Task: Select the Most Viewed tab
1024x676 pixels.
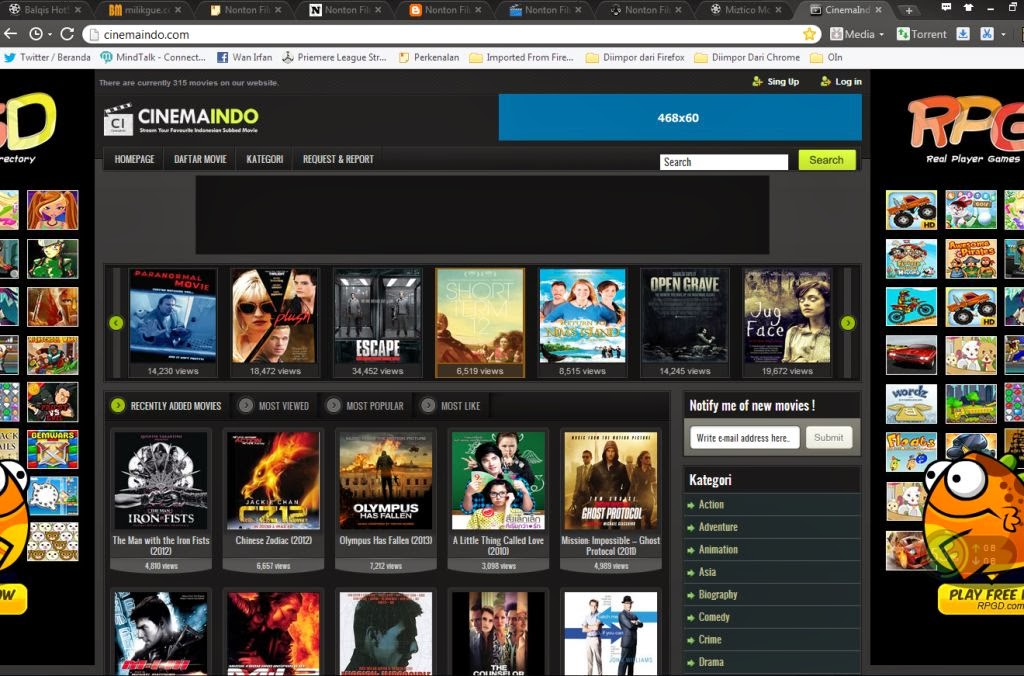Action: click(x=274, y=406)
